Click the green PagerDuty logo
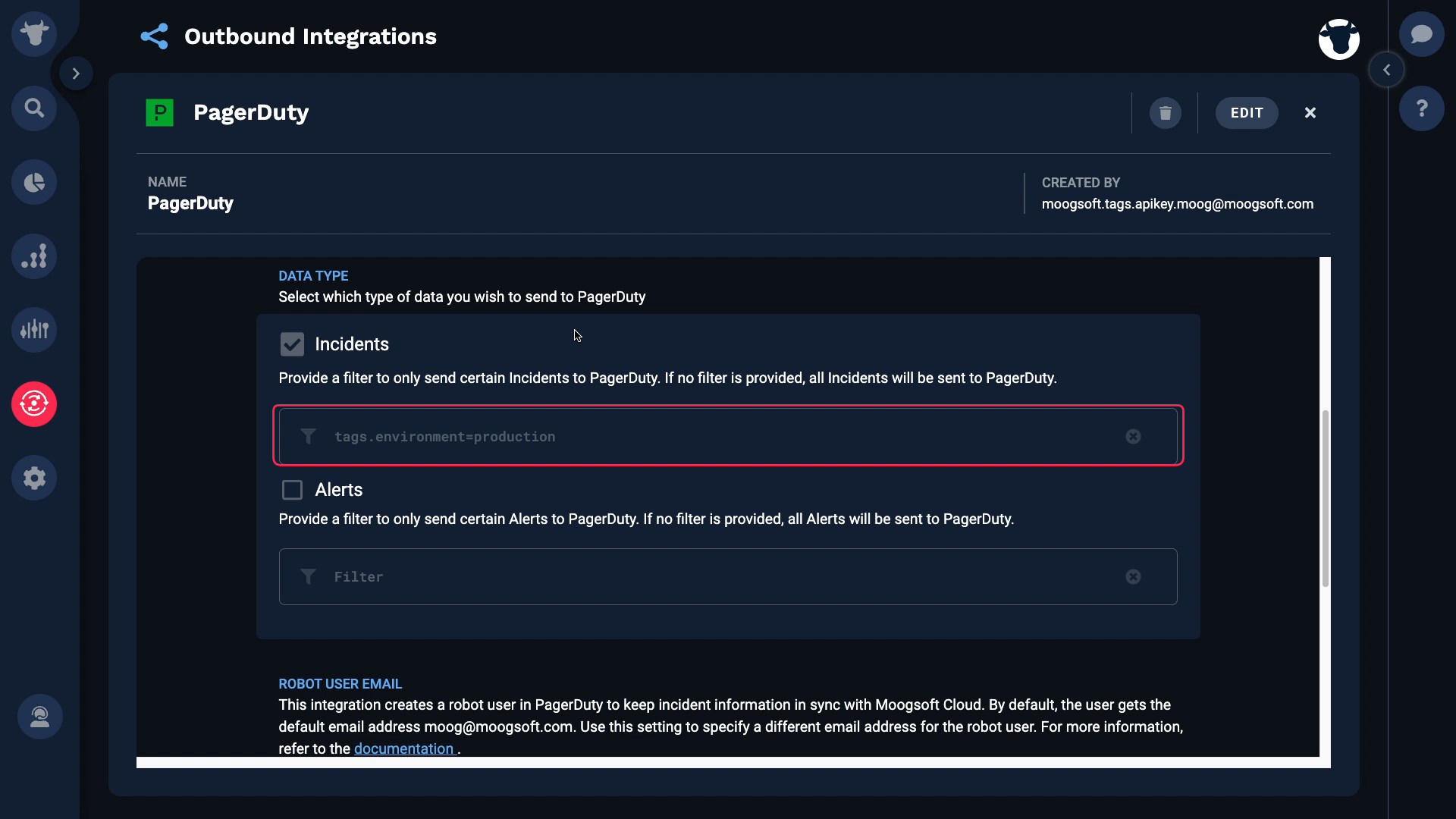 click(x=159, y=113)
